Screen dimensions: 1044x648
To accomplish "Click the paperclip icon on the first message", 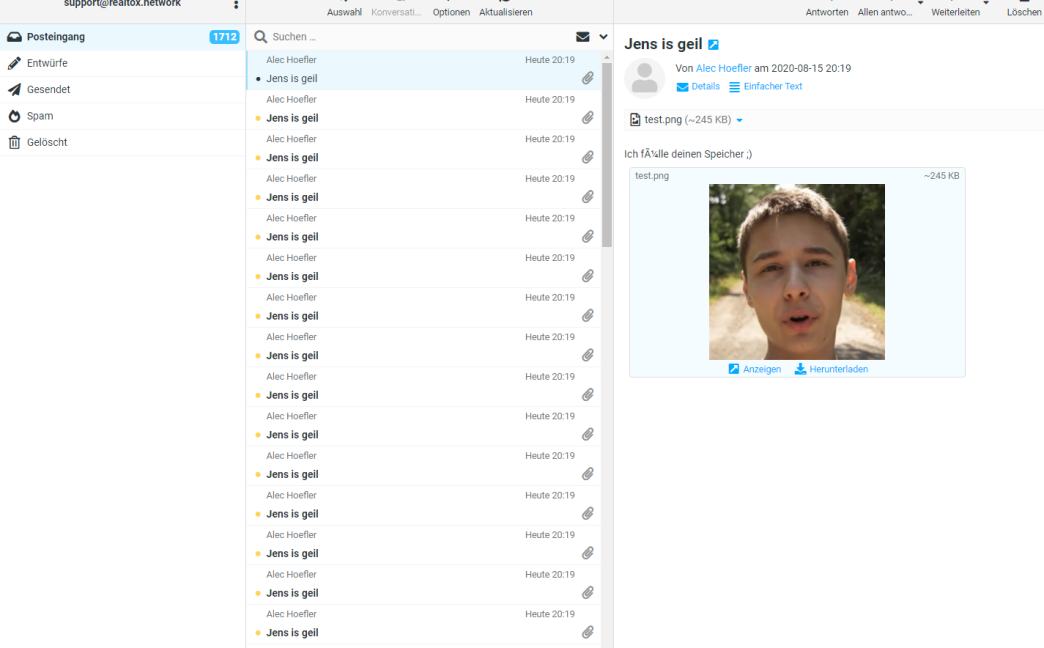I will click(x=587, y=79).
